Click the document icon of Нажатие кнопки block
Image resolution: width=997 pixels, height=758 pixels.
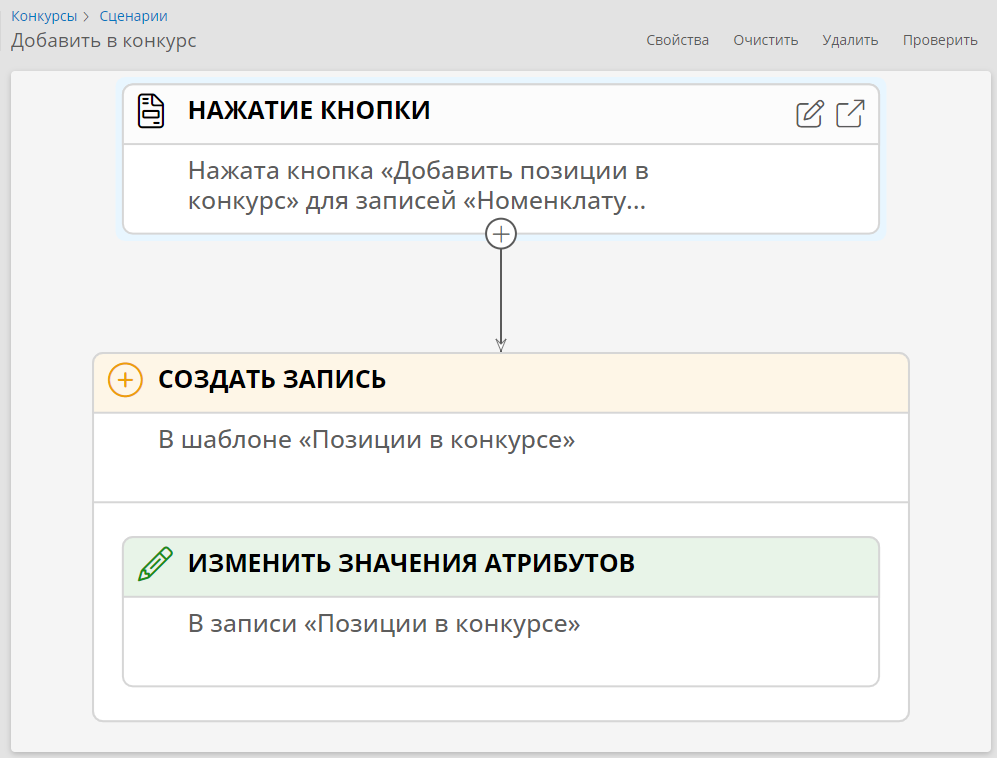coord(151,111)
